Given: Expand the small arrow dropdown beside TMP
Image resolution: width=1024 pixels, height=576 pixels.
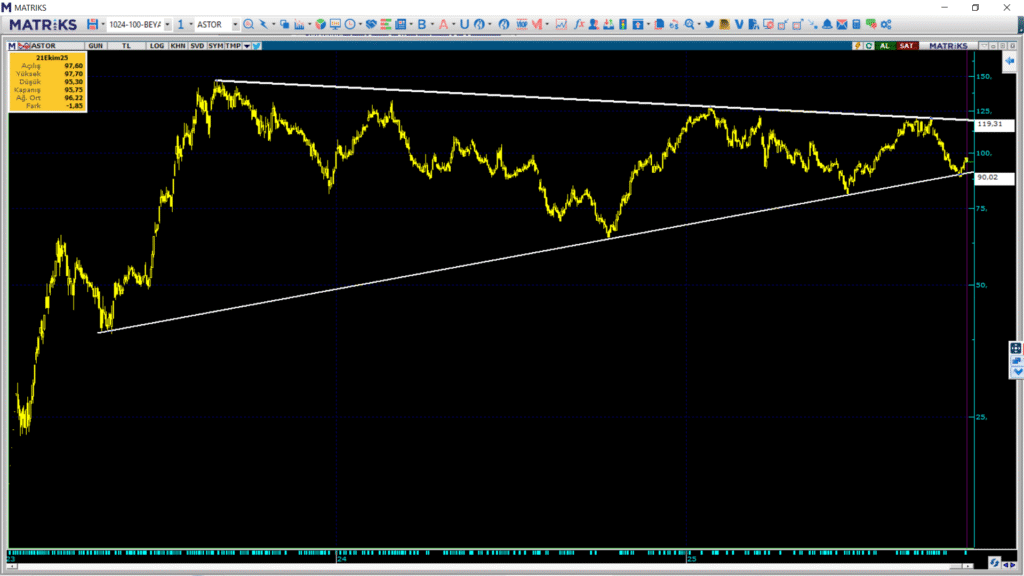Looking at the screenshot, I should (246, 45).
